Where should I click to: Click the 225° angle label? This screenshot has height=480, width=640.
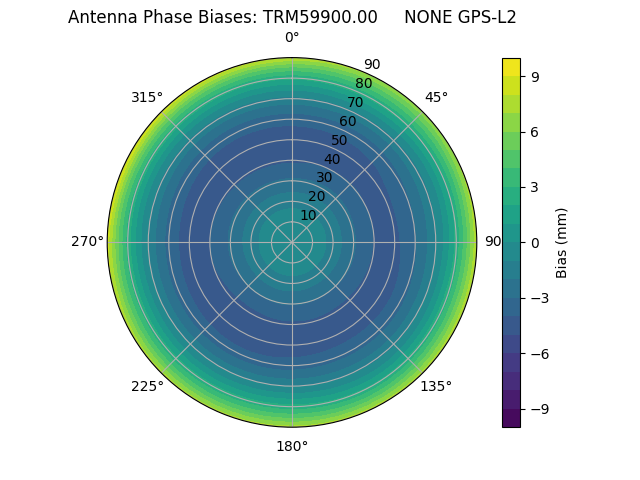coord(147,386)
